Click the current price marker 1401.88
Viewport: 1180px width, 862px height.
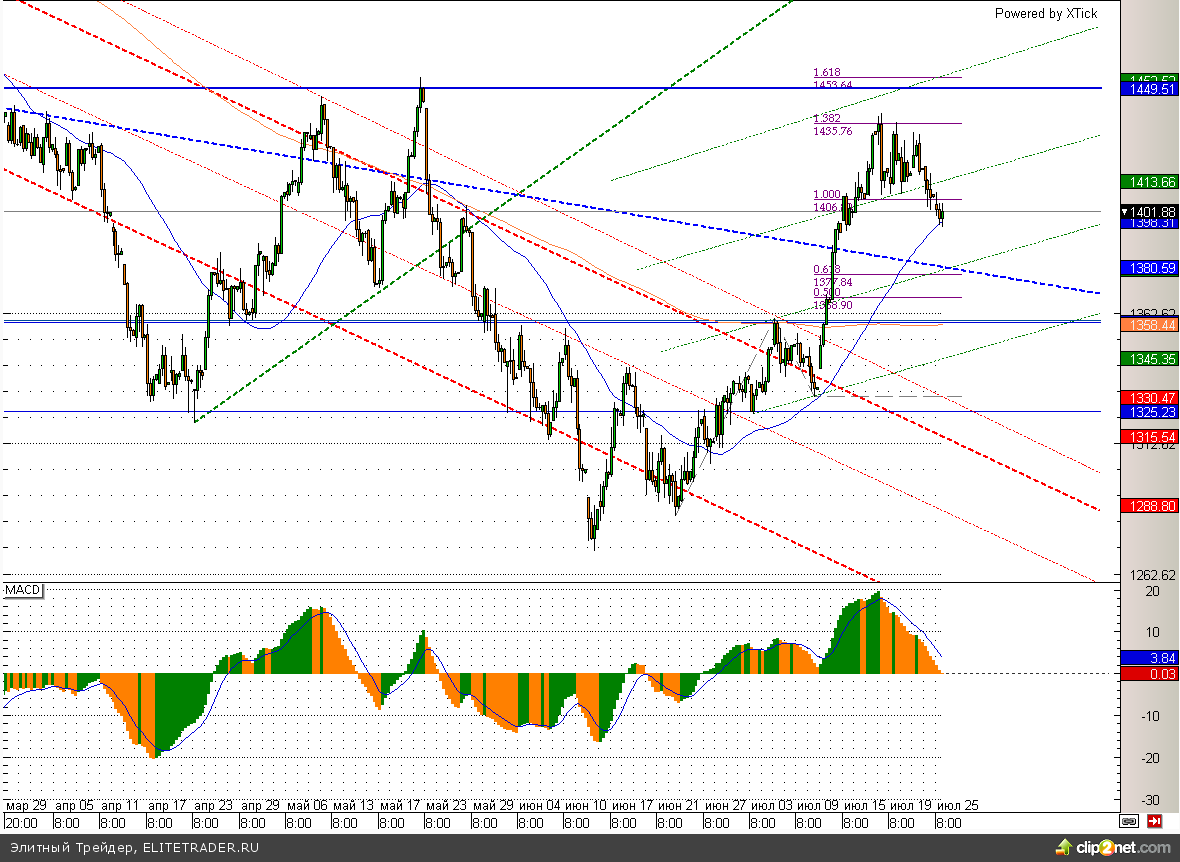coord(1148,212)
